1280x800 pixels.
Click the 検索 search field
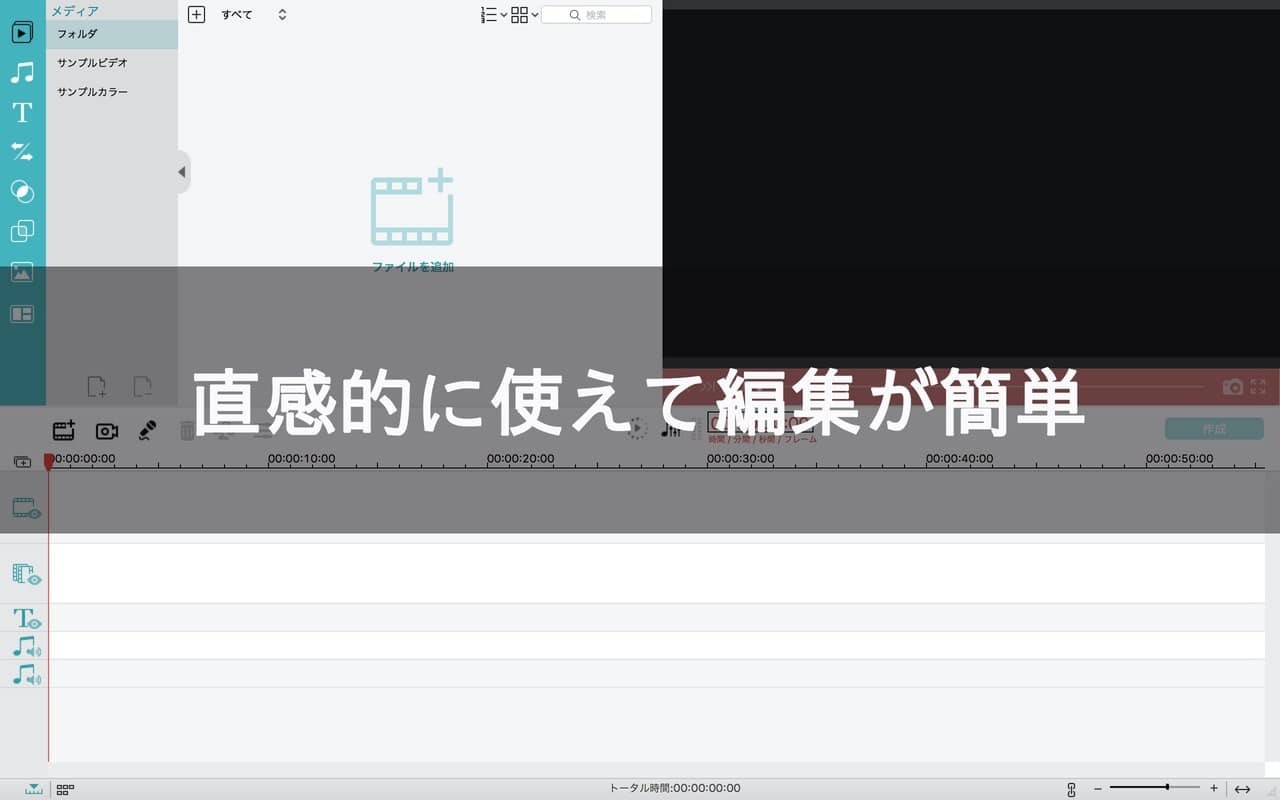(597, 14)
